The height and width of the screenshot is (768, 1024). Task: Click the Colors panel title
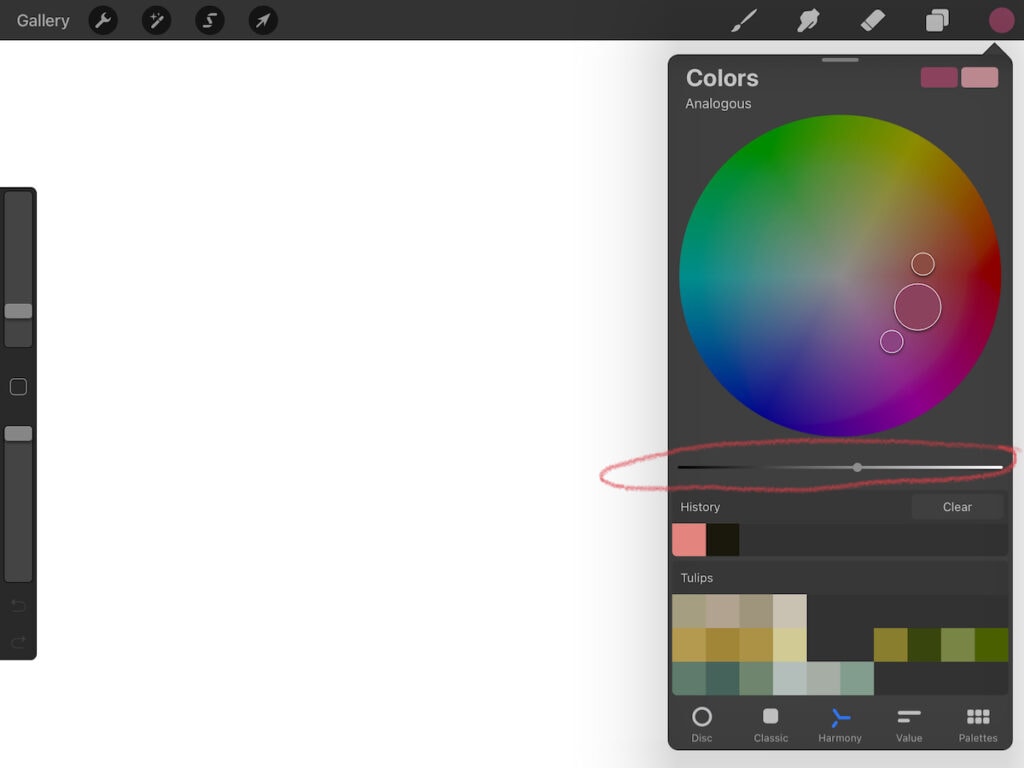click(722, 78)
